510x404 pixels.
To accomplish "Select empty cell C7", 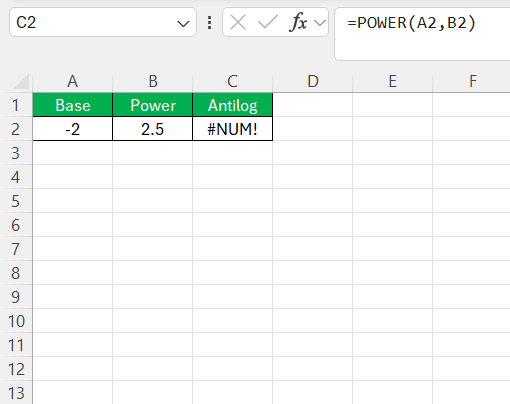I will 233,249.
